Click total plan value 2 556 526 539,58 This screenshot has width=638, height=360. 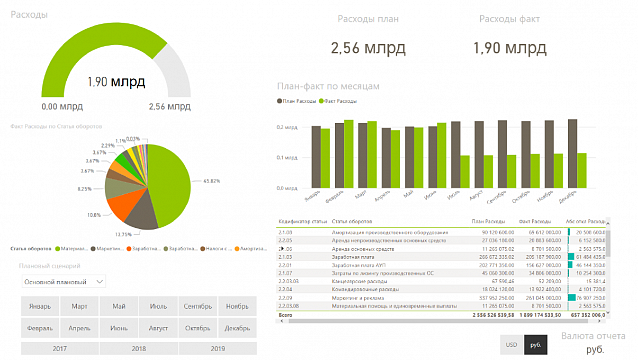point(493,315)
